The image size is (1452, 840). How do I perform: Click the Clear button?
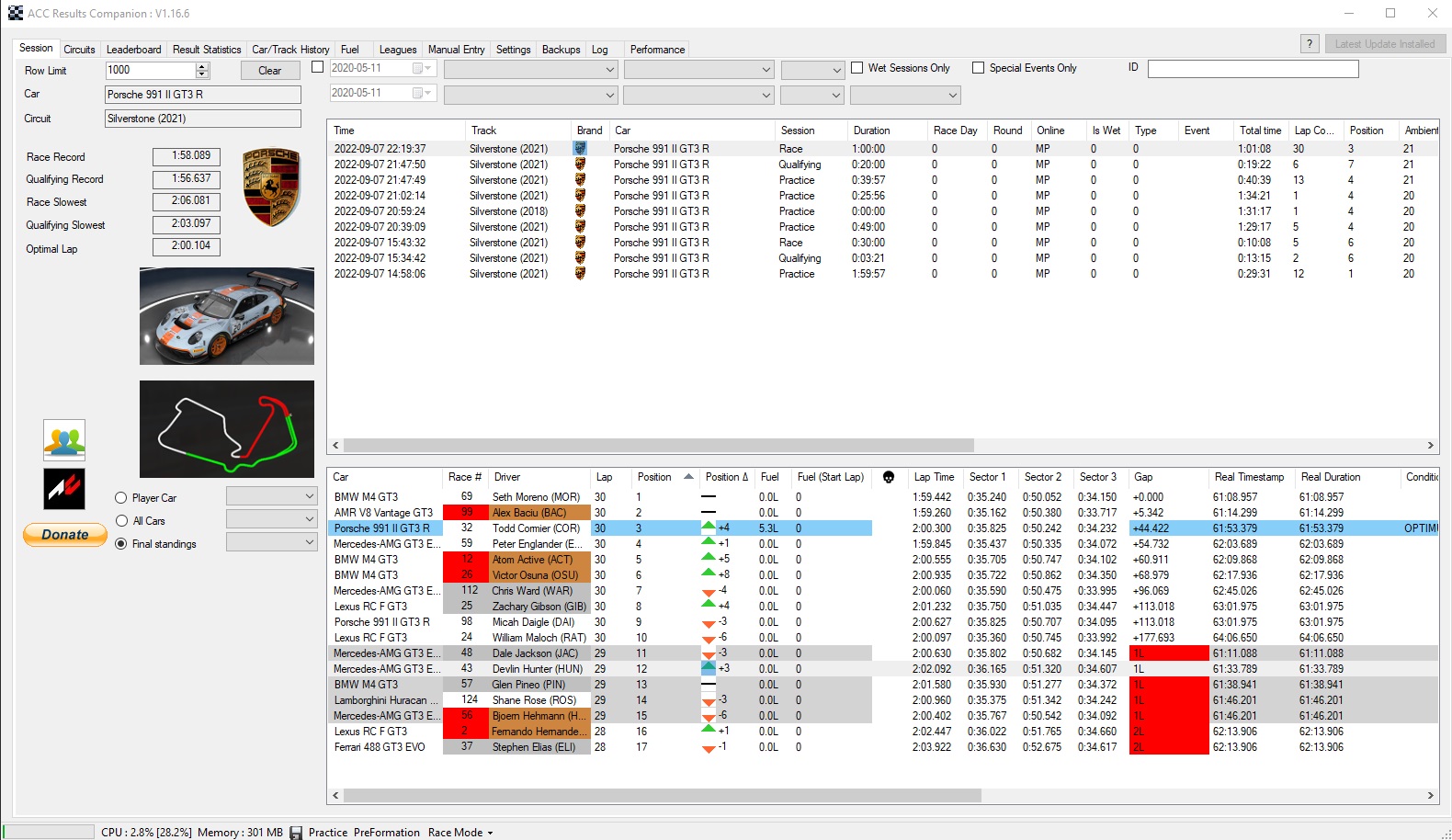(270, 71)
